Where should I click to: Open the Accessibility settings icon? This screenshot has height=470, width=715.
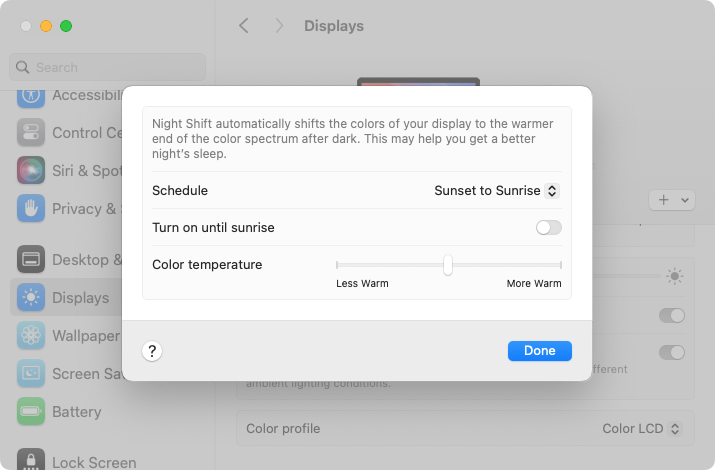click(31, 96)
